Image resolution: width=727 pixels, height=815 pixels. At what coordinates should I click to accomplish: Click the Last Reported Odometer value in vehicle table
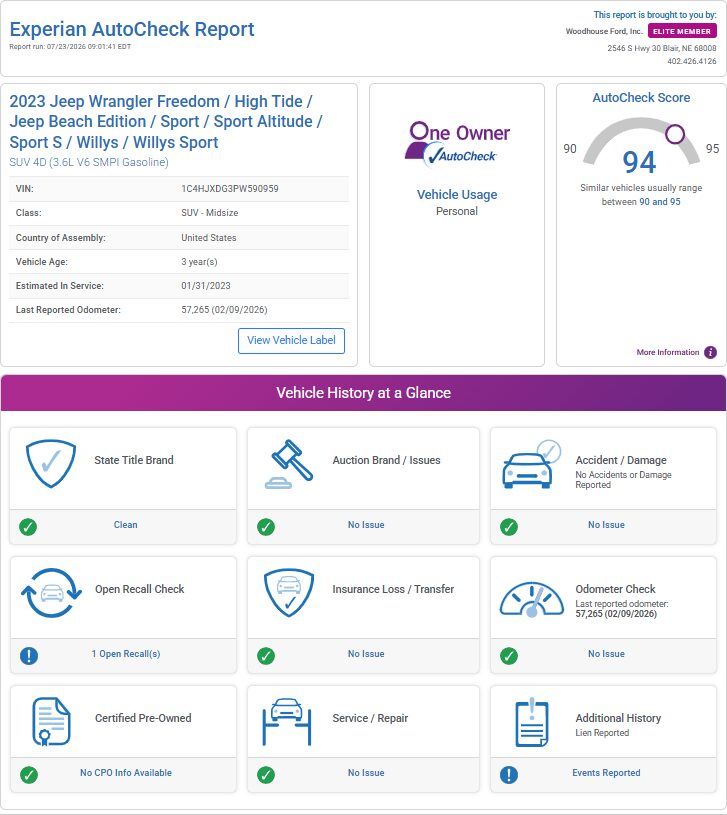(x=224, y=310)
